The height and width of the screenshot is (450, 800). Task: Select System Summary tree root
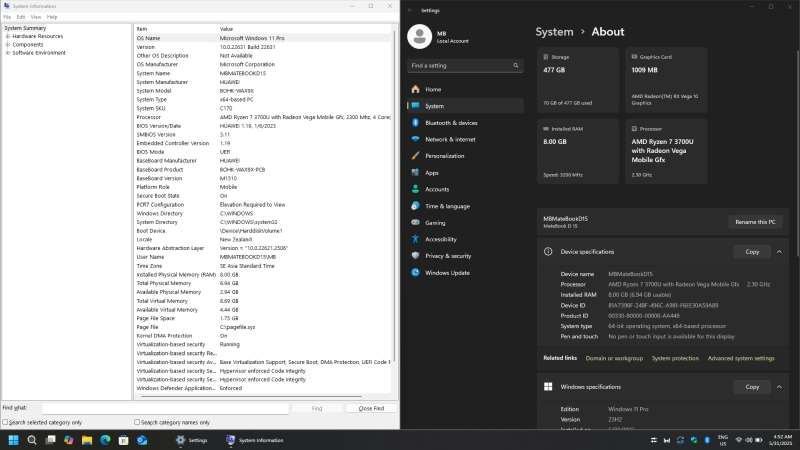pos(25,28)
